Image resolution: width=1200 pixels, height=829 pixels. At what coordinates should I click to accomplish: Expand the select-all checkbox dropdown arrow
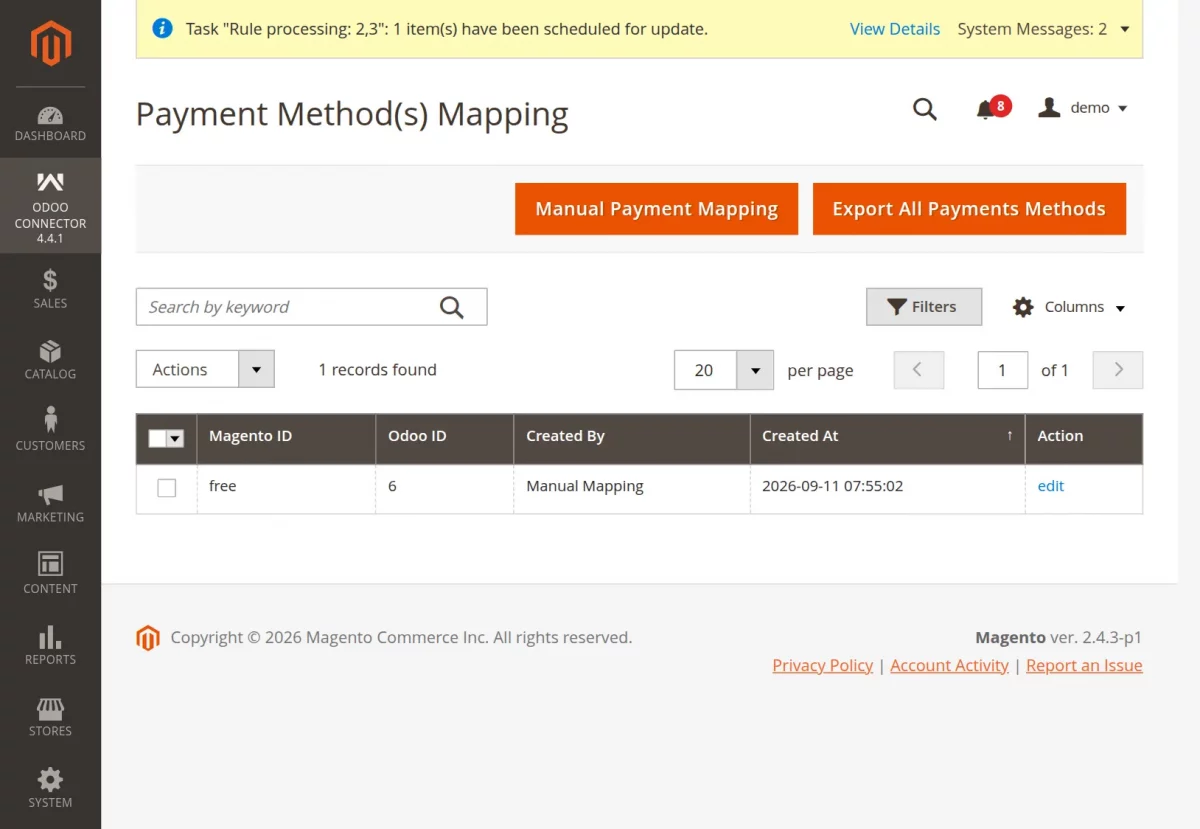tap(176, 438)
